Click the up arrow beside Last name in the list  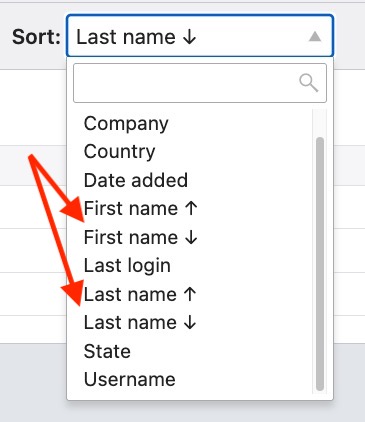(190, 294)
